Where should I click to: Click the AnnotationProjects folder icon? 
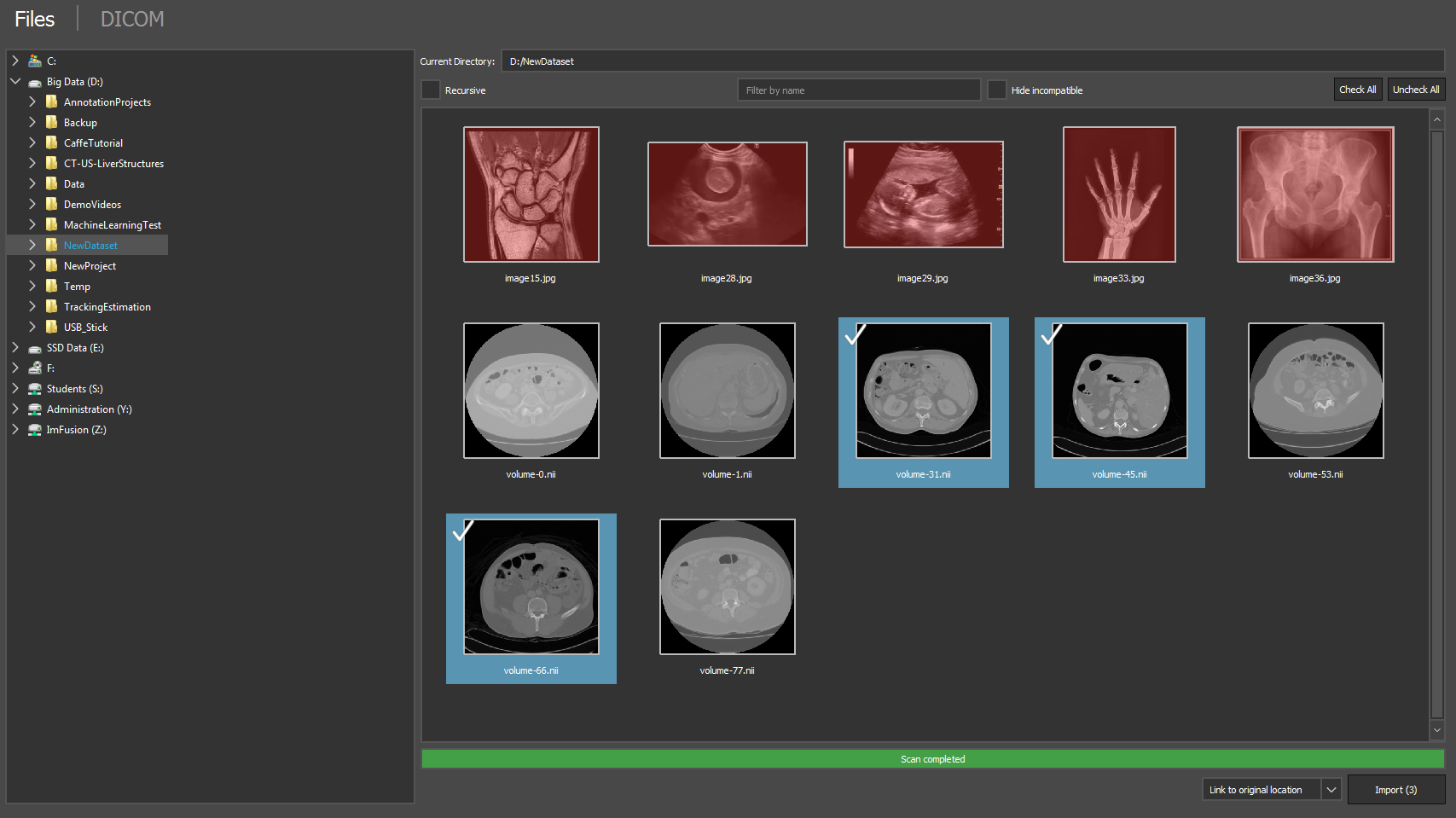[x=52, y=102]
